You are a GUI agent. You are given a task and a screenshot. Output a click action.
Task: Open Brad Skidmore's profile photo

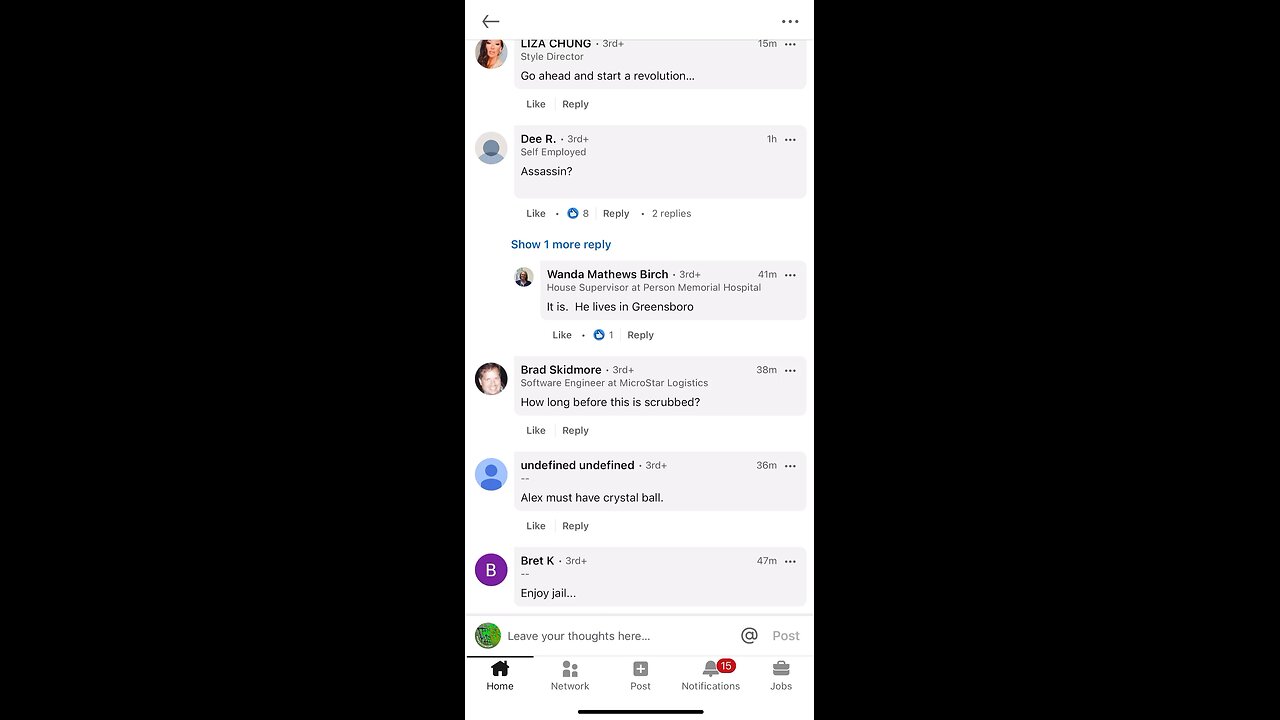point(491,378)
